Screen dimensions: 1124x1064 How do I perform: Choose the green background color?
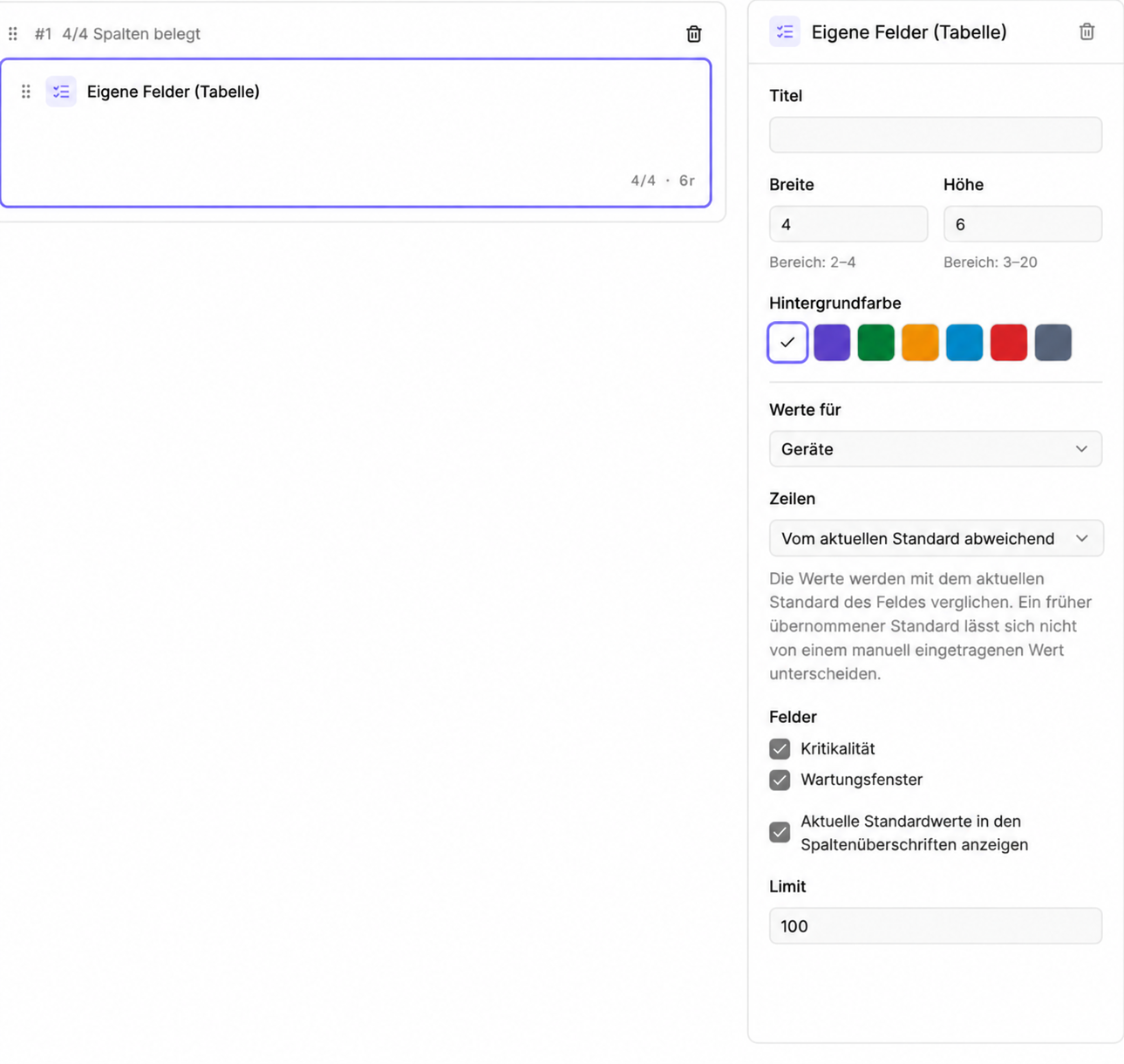pos(876,343)
